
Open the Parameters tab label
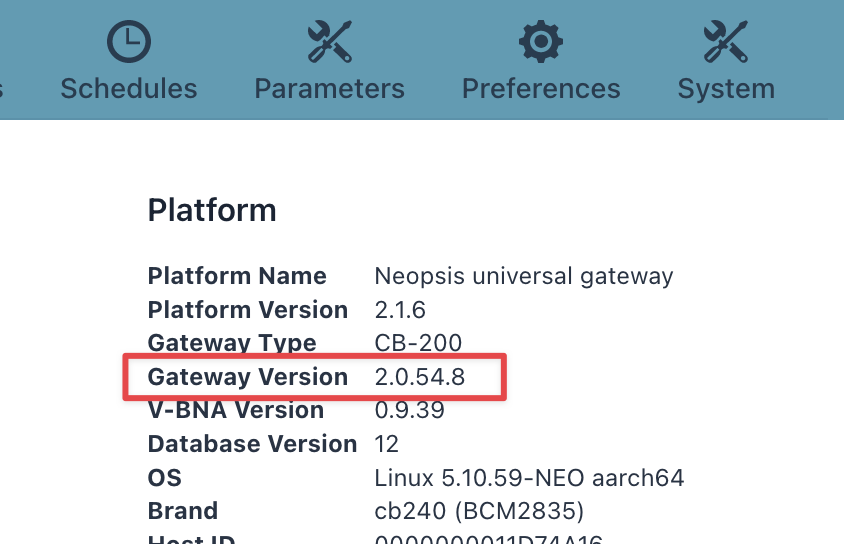coord(329,89)
